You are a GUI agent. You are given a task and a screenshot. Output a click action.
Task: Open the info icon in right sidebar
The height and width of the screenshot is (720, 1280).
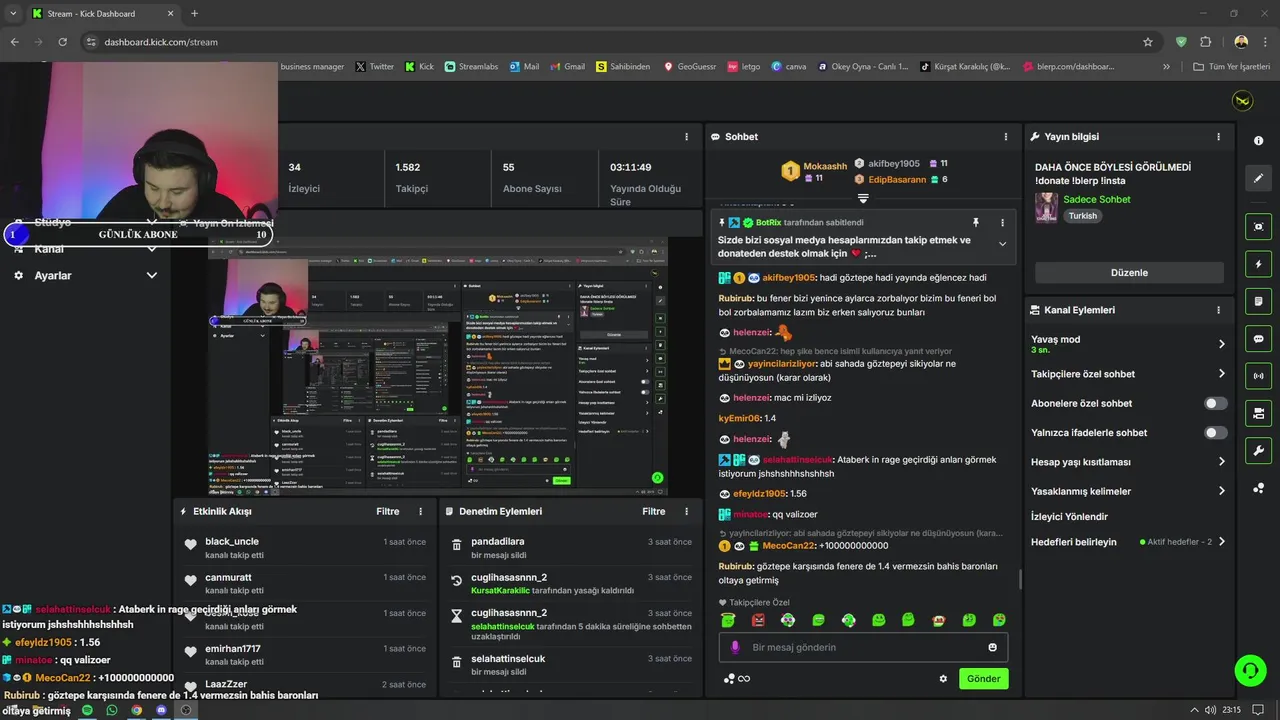1258,141
